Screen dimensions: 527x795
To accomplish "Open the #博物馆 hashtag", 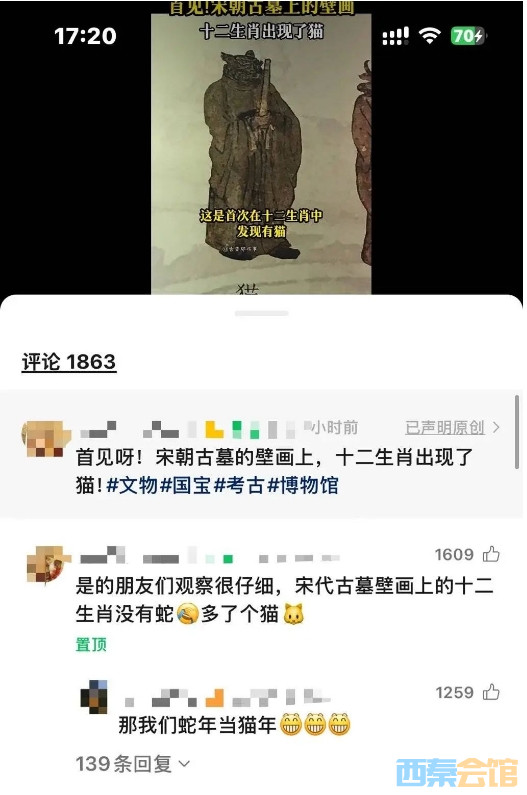I will (x=303, y=485).
